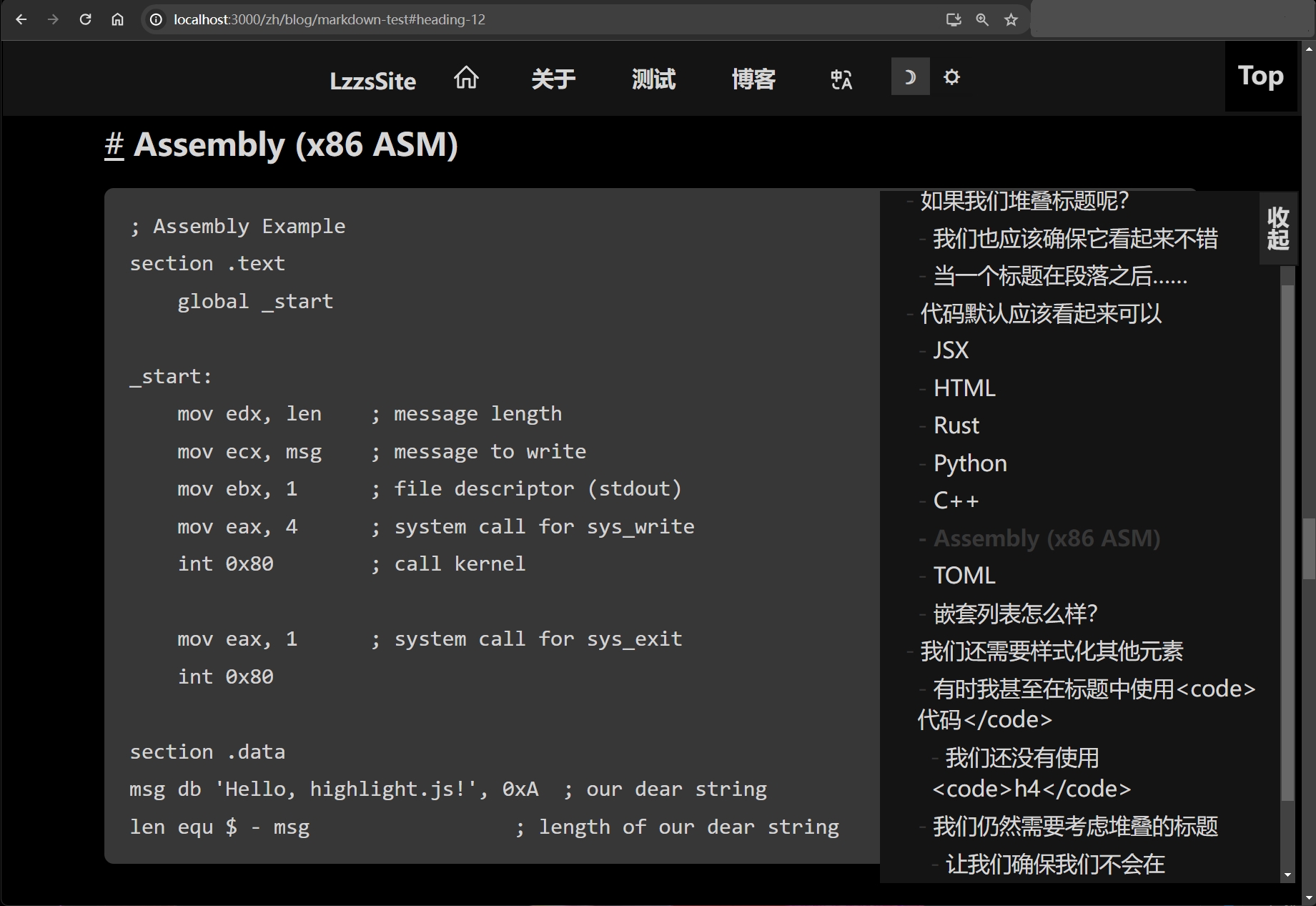Viewport: 1316px width, 906px height.
Task: Go to the site home house icon
Action: pos(466,77)
